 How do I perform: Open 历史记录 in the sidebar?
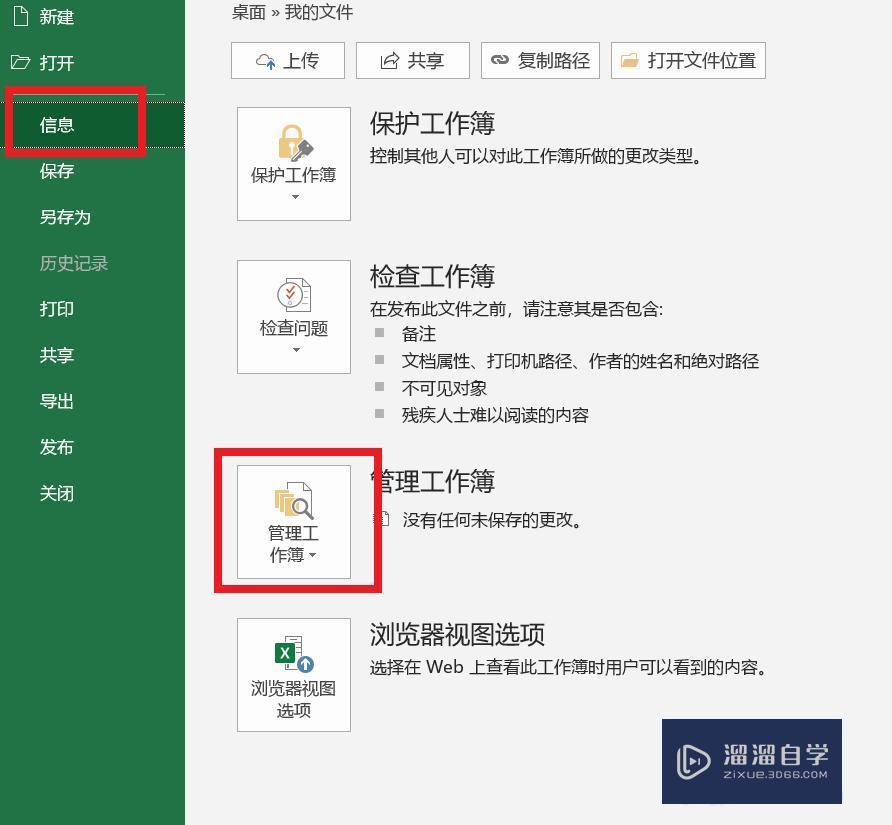(74, 263)
